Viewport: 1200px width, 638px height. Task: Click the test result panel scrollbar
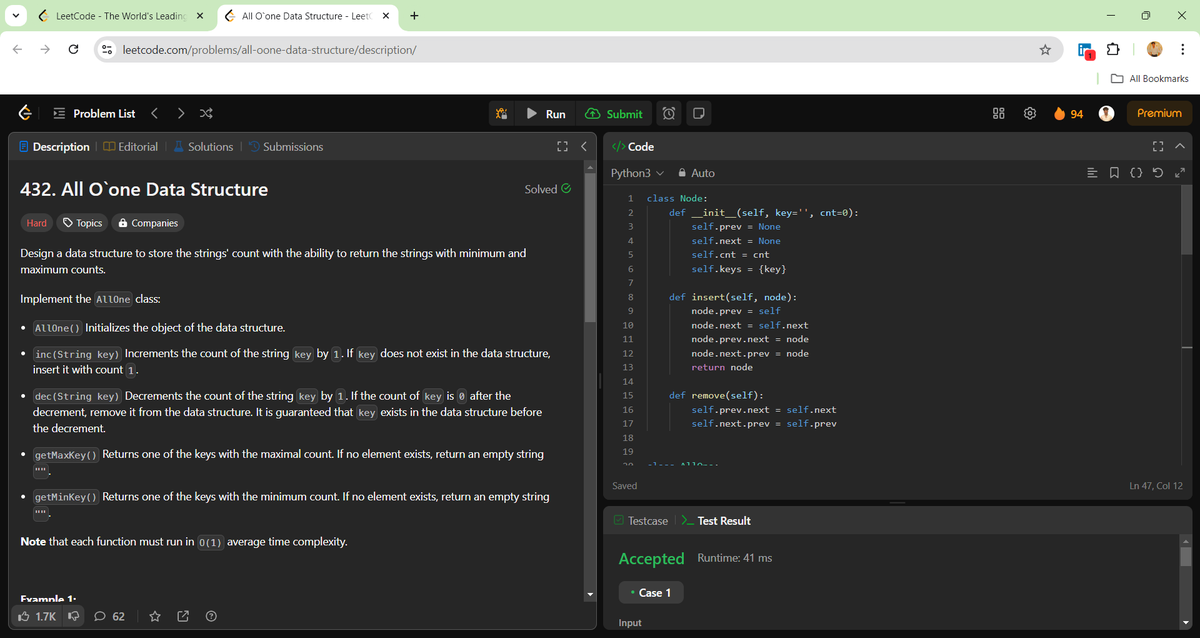1186,556
